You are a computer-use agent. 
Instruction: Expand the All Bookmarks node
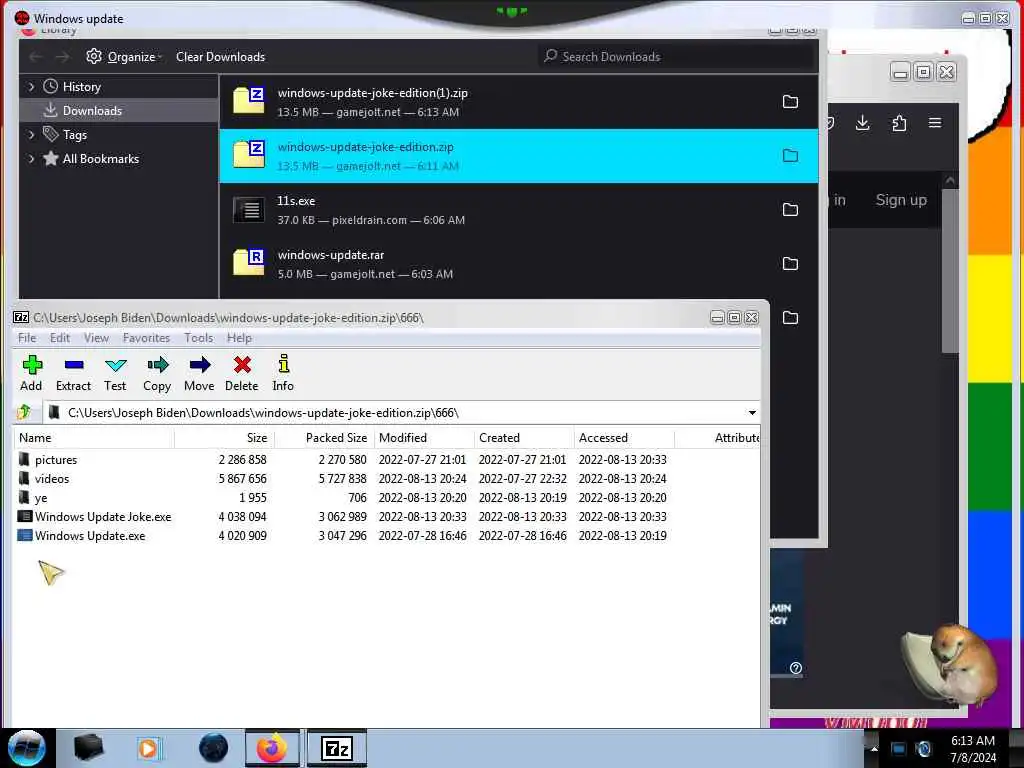click(31, 159)
